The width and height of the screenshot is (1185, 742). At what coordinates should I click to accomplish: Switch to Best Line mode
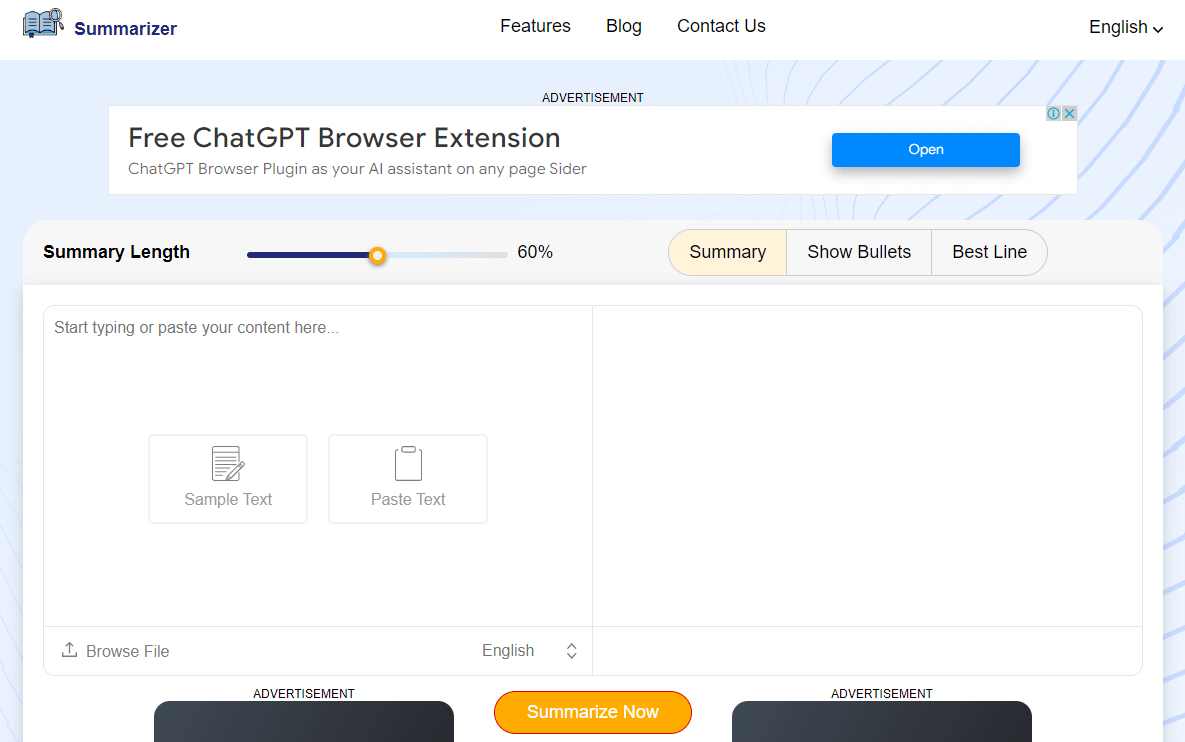(989, 252)
